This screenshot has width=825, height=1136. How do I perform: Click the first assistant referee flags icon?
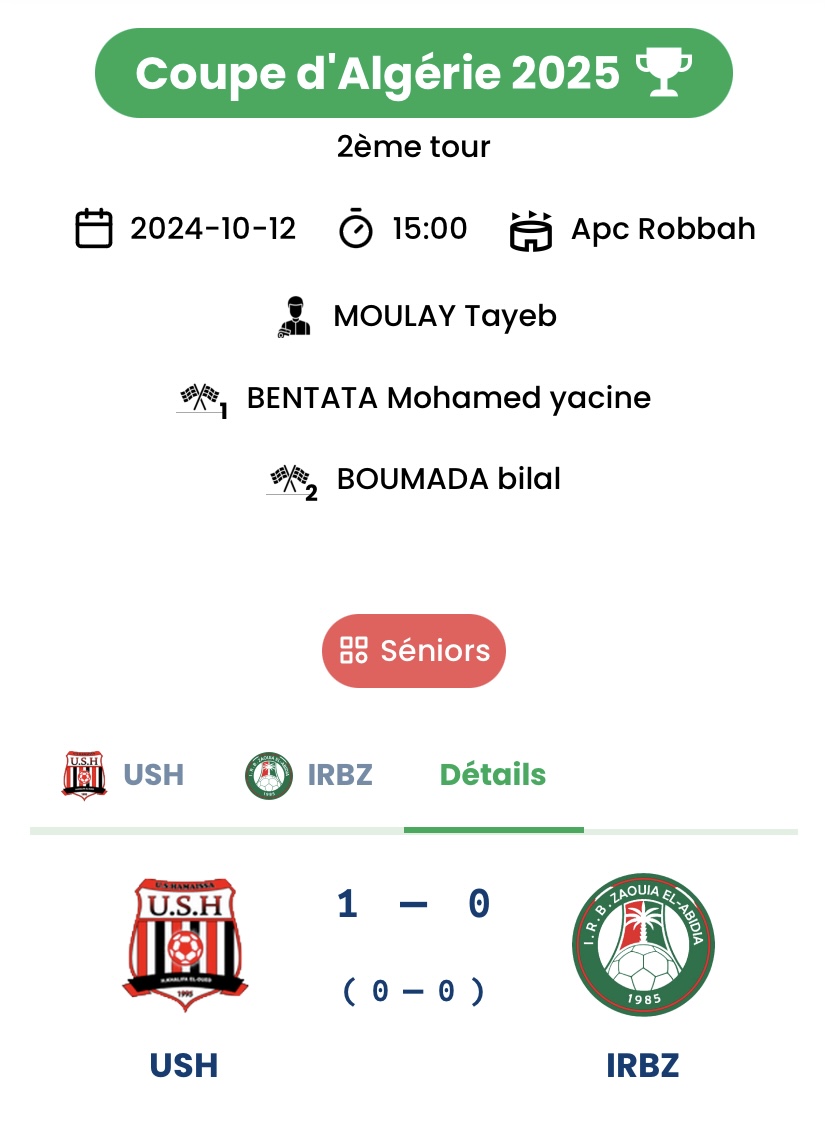[201, 399]
